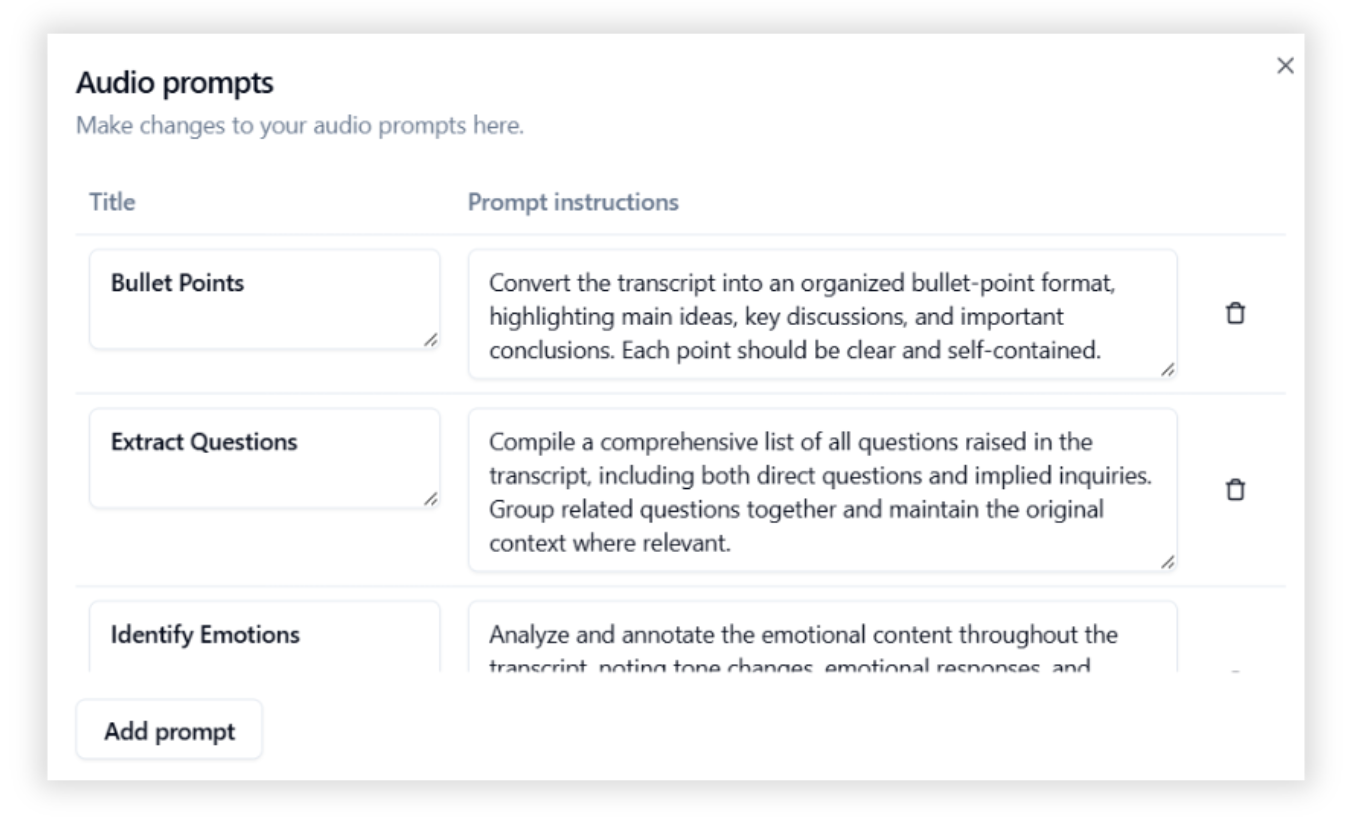Click resize handle of Bullet Points title field
Image resolution: width=1349 pixels, height=828 pixels.
tap(430, 340)
